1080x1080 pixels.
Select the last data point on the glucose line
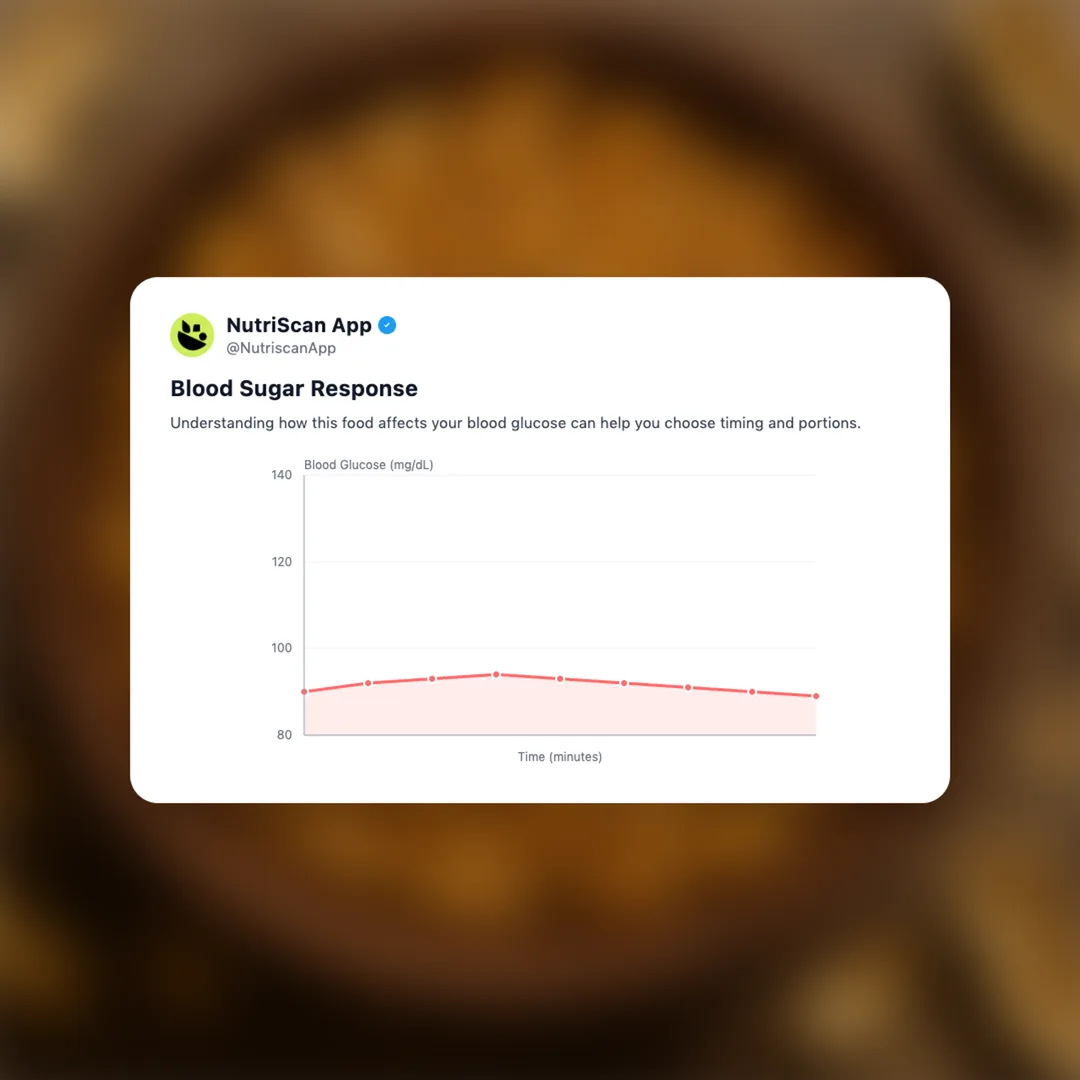coord(816,696)
